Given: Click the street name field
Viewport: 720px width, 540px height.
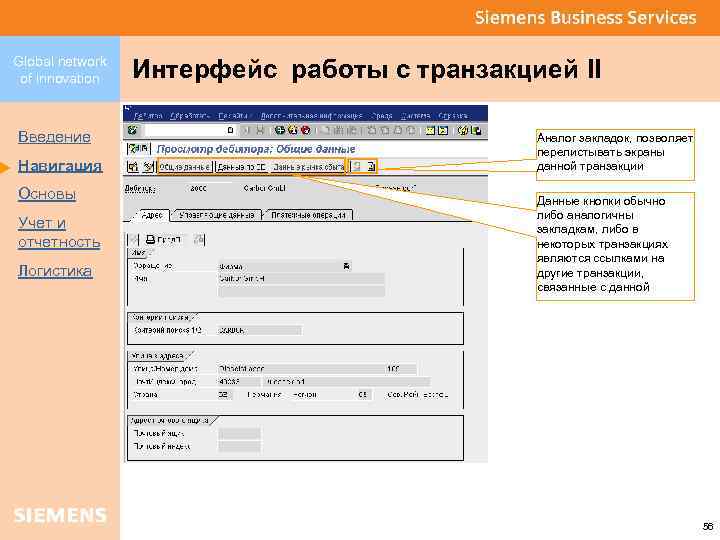Looking at the screenshot, I should [x=301, y=369].
